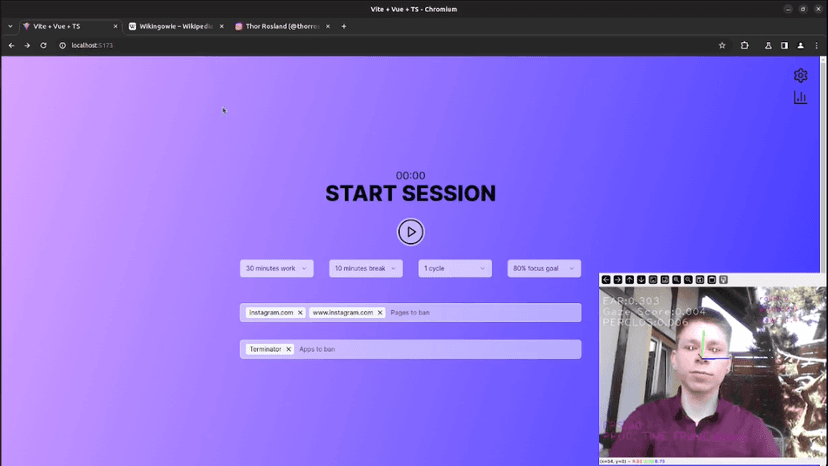This screenshot has width=828, height=466.
Task: Remove the www.instagram.com banned page tag
Action: point(380,313)
